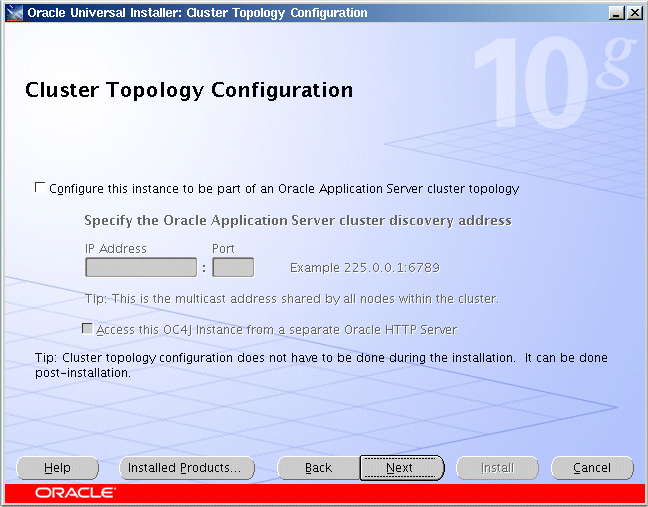Screen dimensions: 648x507
Task: Click the multicast address tip text
Action: pyautogui.click(x=292, y=298)
